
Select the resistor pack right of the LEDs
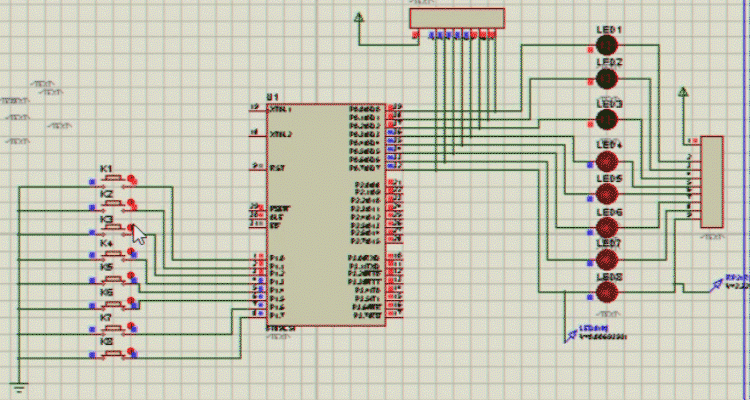coord(712,182)
